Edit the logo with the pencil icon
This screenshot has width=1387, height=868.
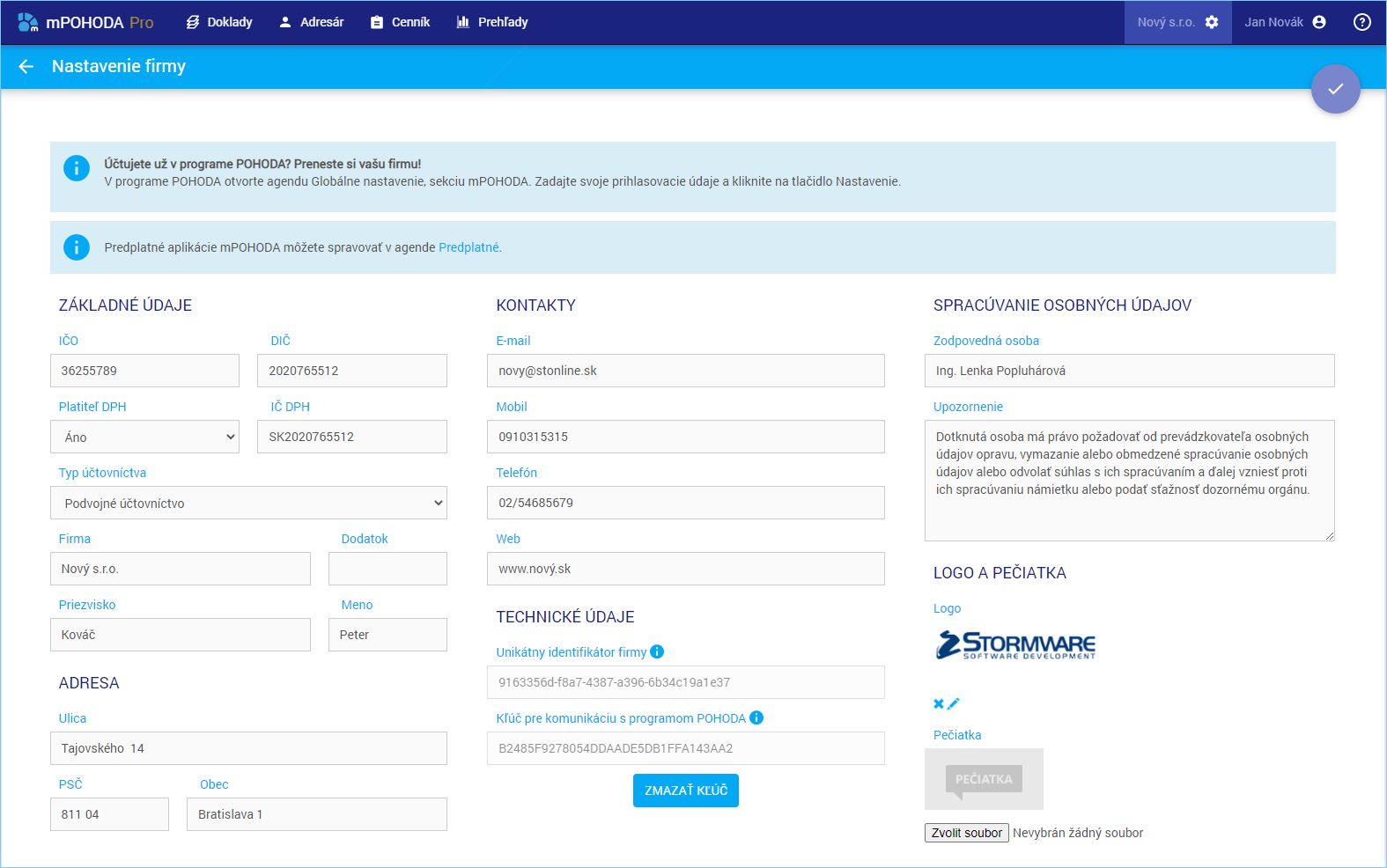(x=954, y=703)
